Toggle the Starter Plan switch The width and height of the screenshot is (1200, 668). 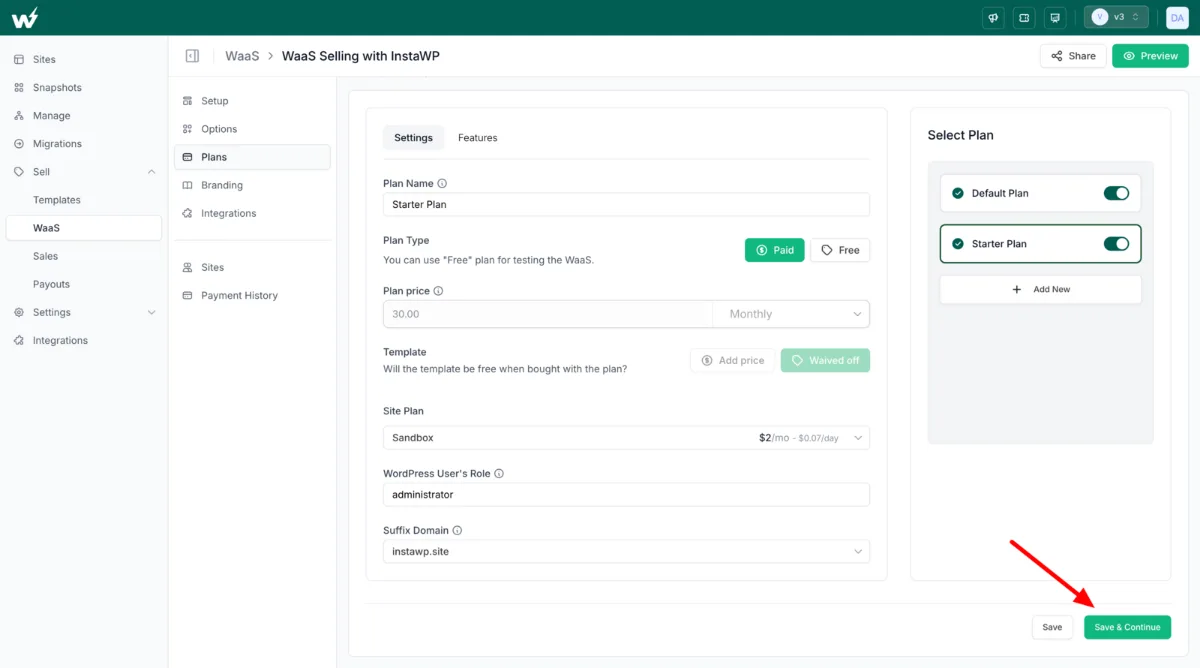pos(1116,243)
